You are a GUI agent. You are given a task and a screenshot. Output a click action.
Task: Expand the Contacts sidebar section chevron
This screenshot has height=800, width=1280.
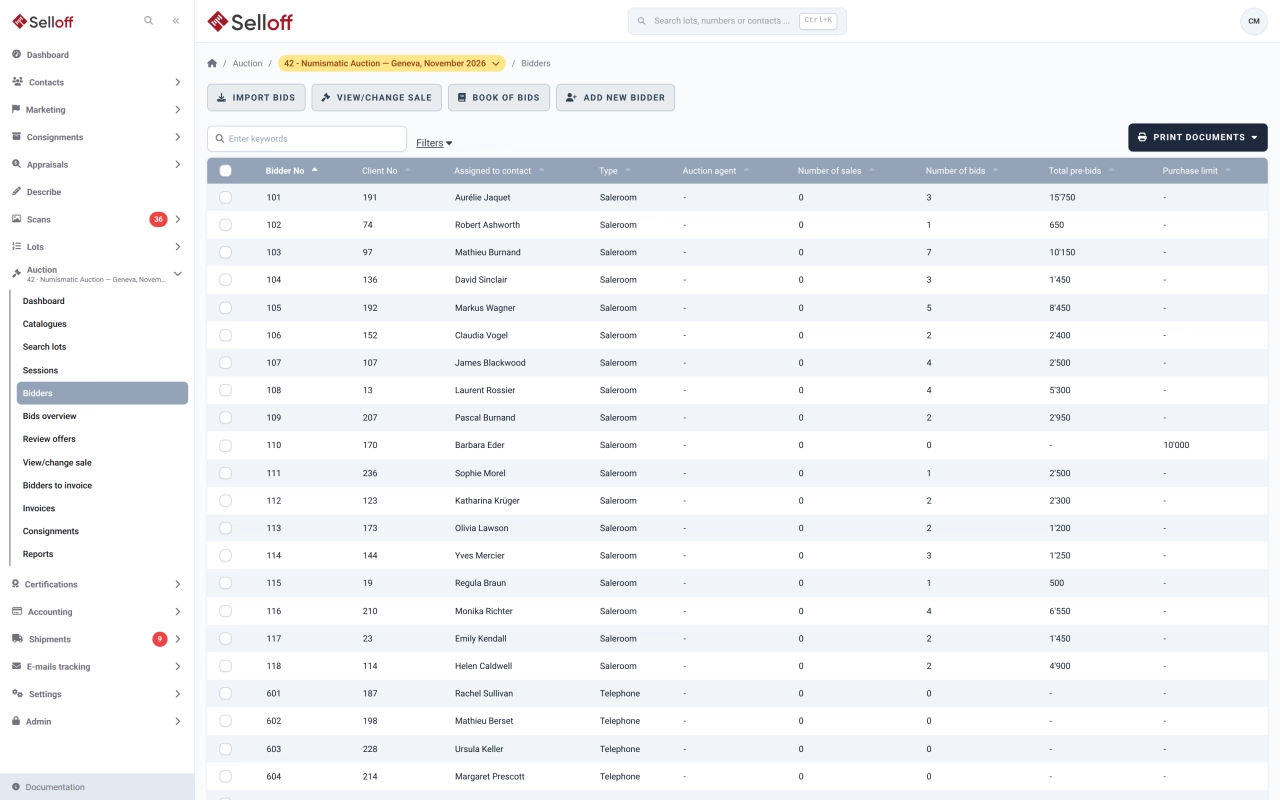(178, 82)
